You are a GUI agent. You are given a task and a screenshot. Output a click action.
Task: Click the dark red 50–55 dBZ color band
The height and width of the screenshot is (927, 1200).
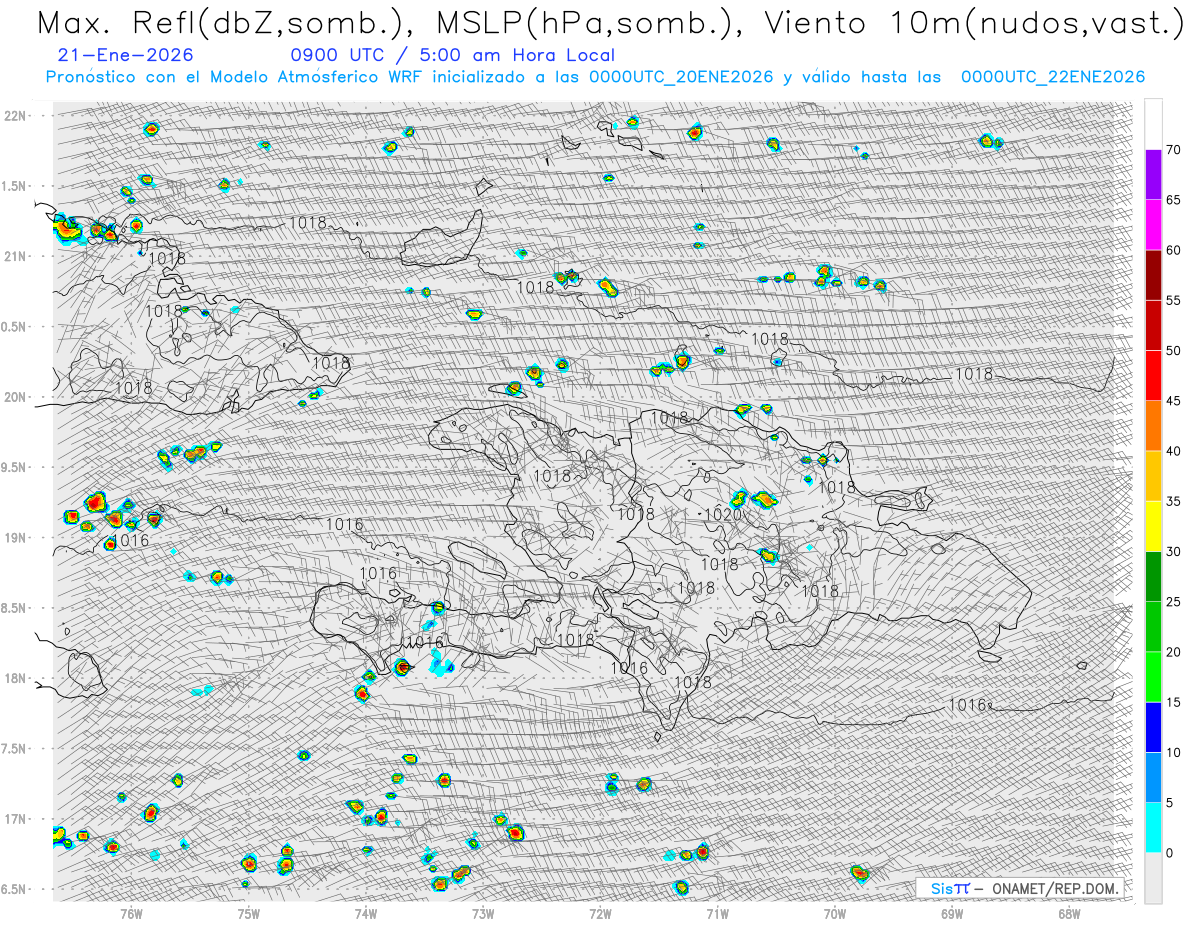[1153, 325]
